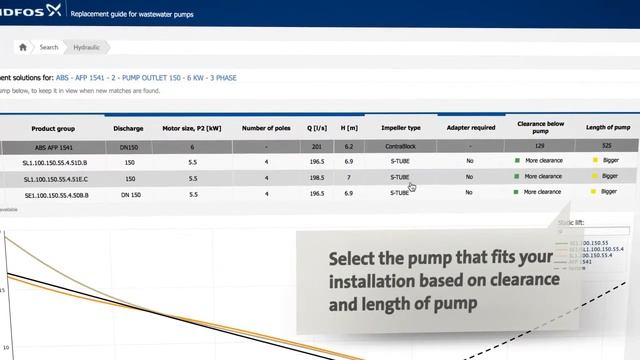The image size is (640, 360).
Task: Sort by Length of pump header
Action: (x=608, y=127)
